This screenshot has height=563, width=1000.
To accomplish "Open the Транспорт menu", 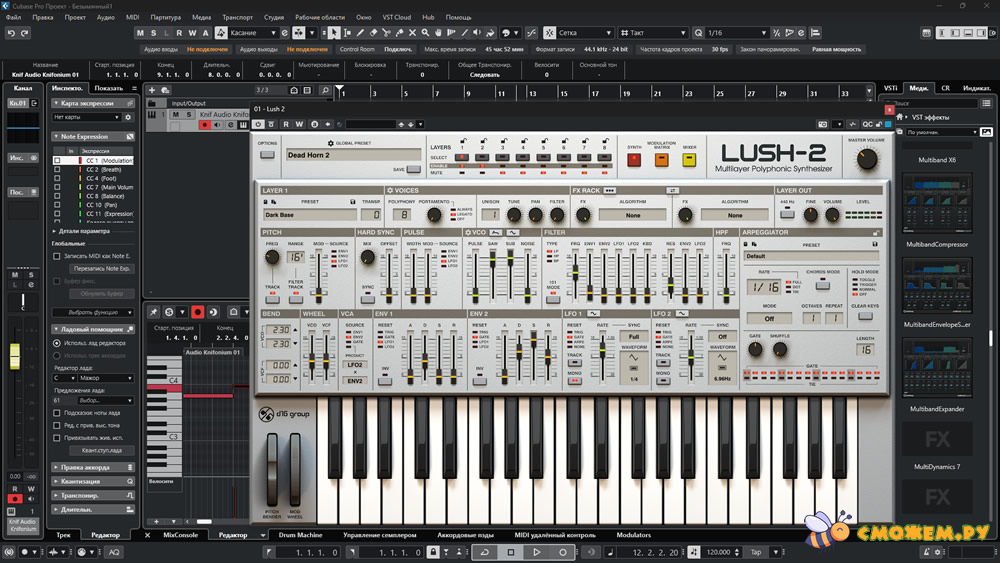I will pos(237,17).
